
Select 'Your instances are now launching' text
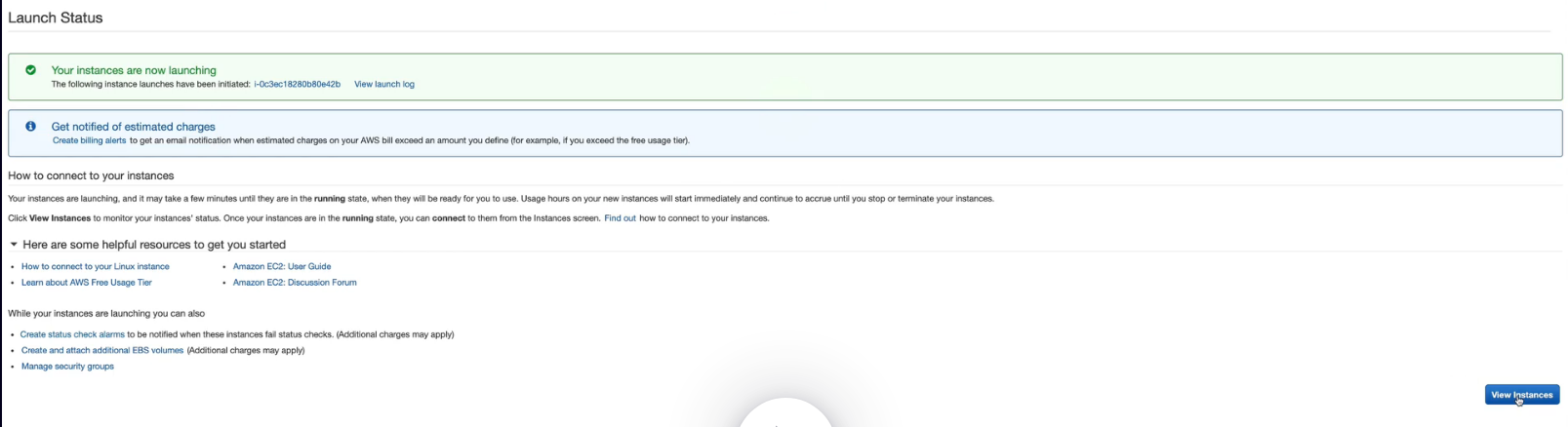pos(134,70)
